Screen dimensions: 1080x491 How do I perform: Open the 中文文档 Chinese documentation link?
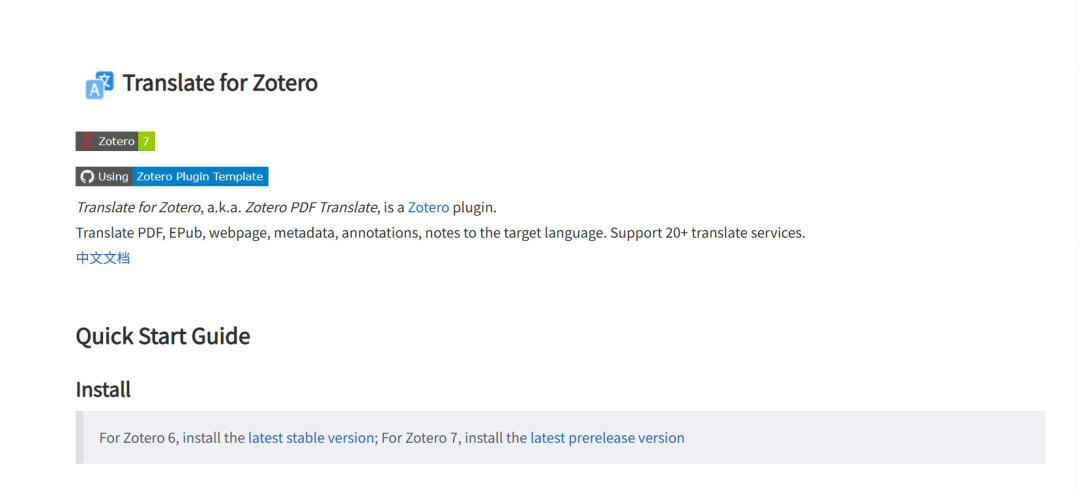103,259
